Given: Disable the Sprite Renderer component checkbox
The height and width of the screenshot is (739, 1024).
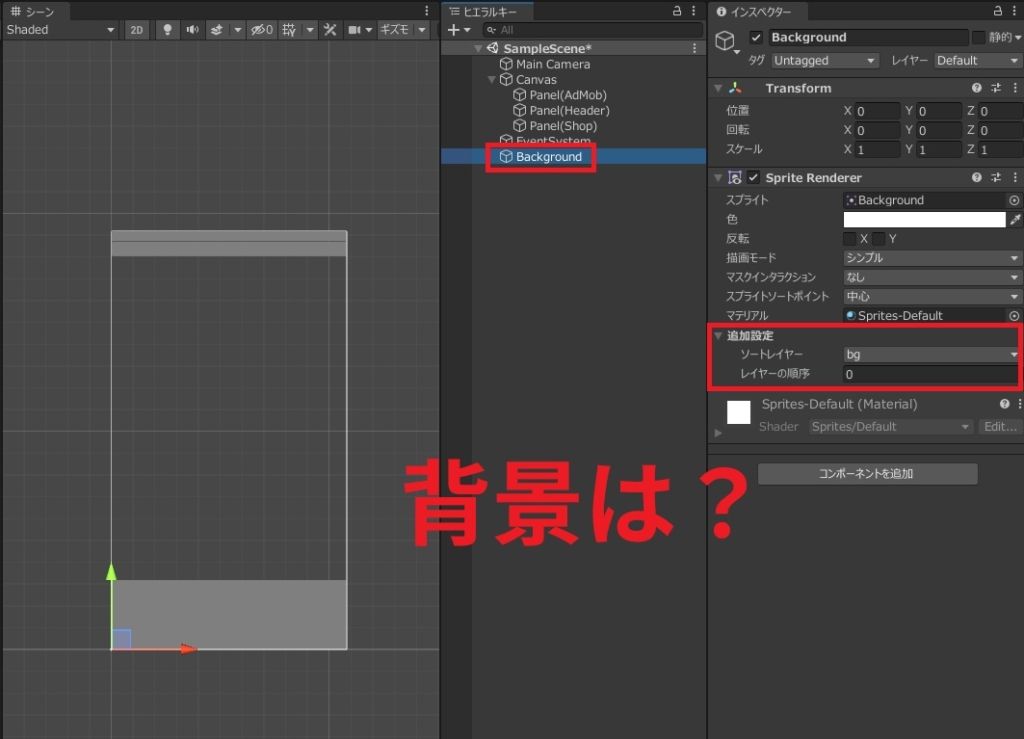Looking at the screenshot, I should point(754,178).
